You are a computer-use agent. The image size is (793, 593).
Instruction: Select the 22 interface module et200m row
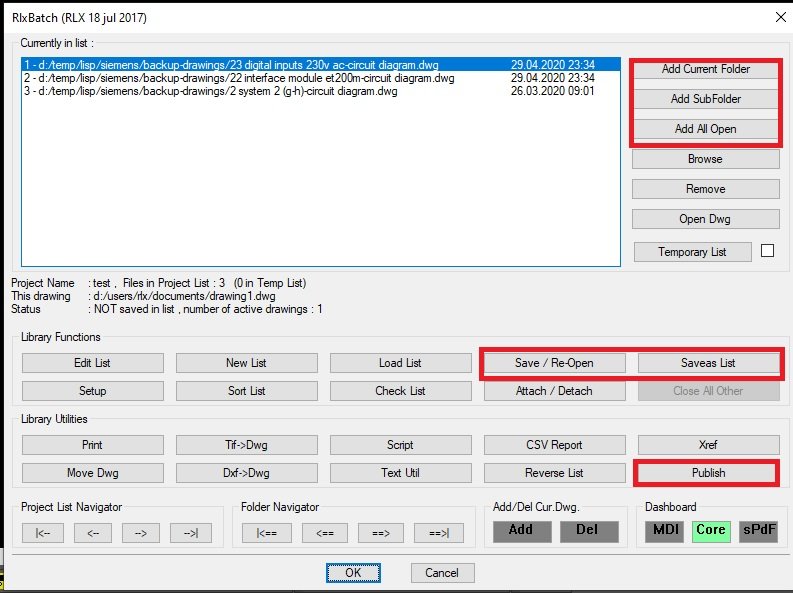click(x=321, y=78)
